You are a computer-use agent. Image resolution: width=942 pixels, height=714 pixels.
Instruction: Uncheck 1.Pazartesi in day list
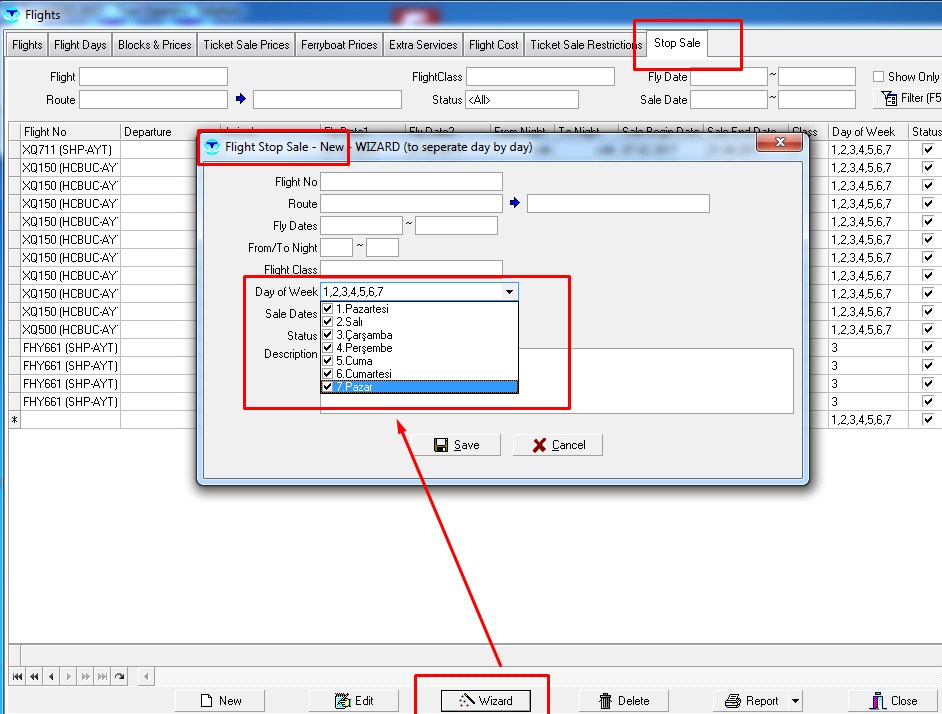click(x=328, y=309)
